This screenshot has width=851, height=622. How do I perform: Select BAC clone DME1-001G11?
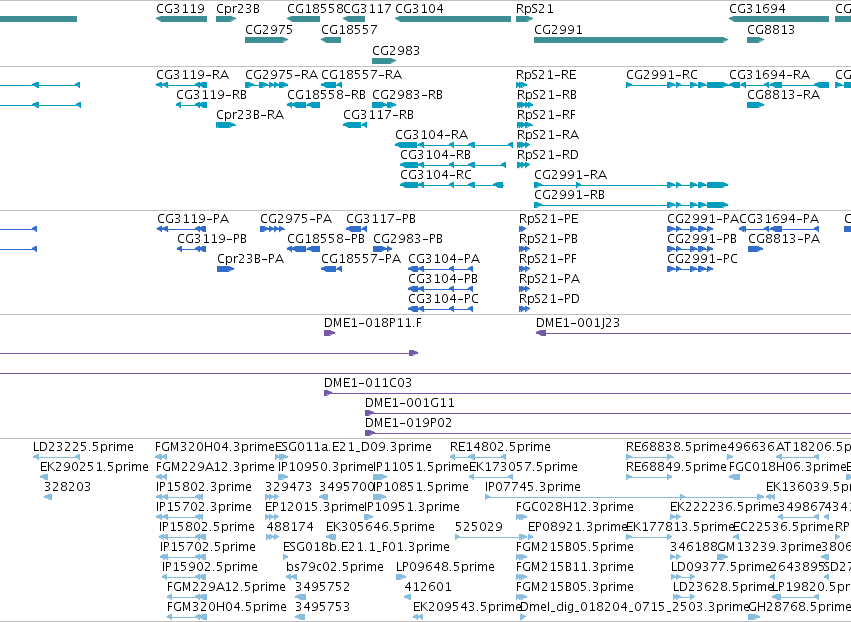(x=608, y=414)
